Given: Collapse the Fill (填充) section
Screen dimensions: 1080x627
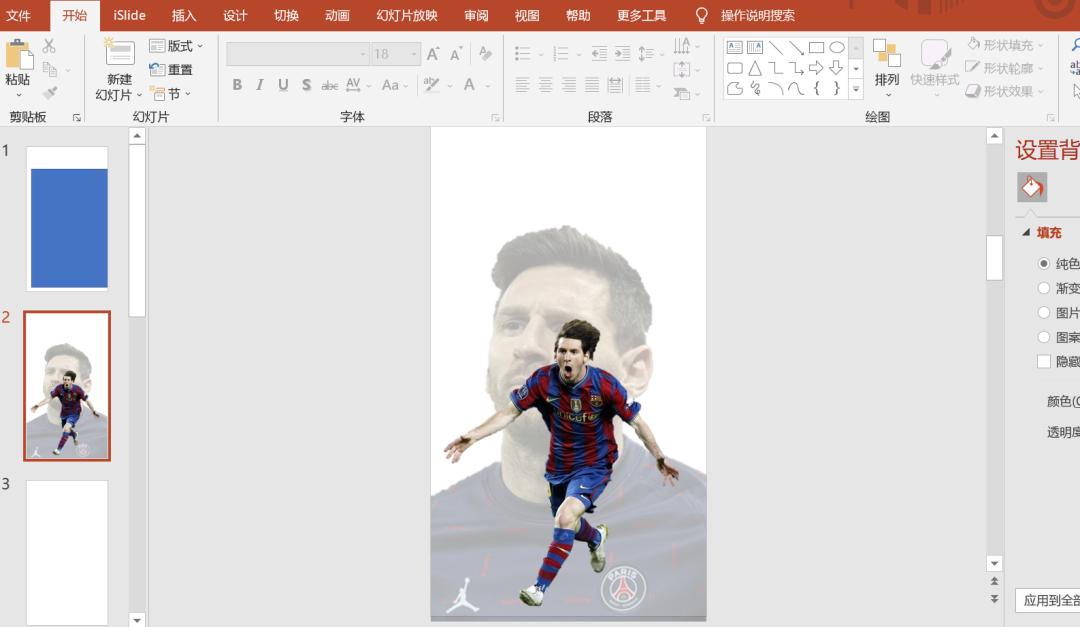Looking at the screenshot, I should click(x=1025, y=233).
